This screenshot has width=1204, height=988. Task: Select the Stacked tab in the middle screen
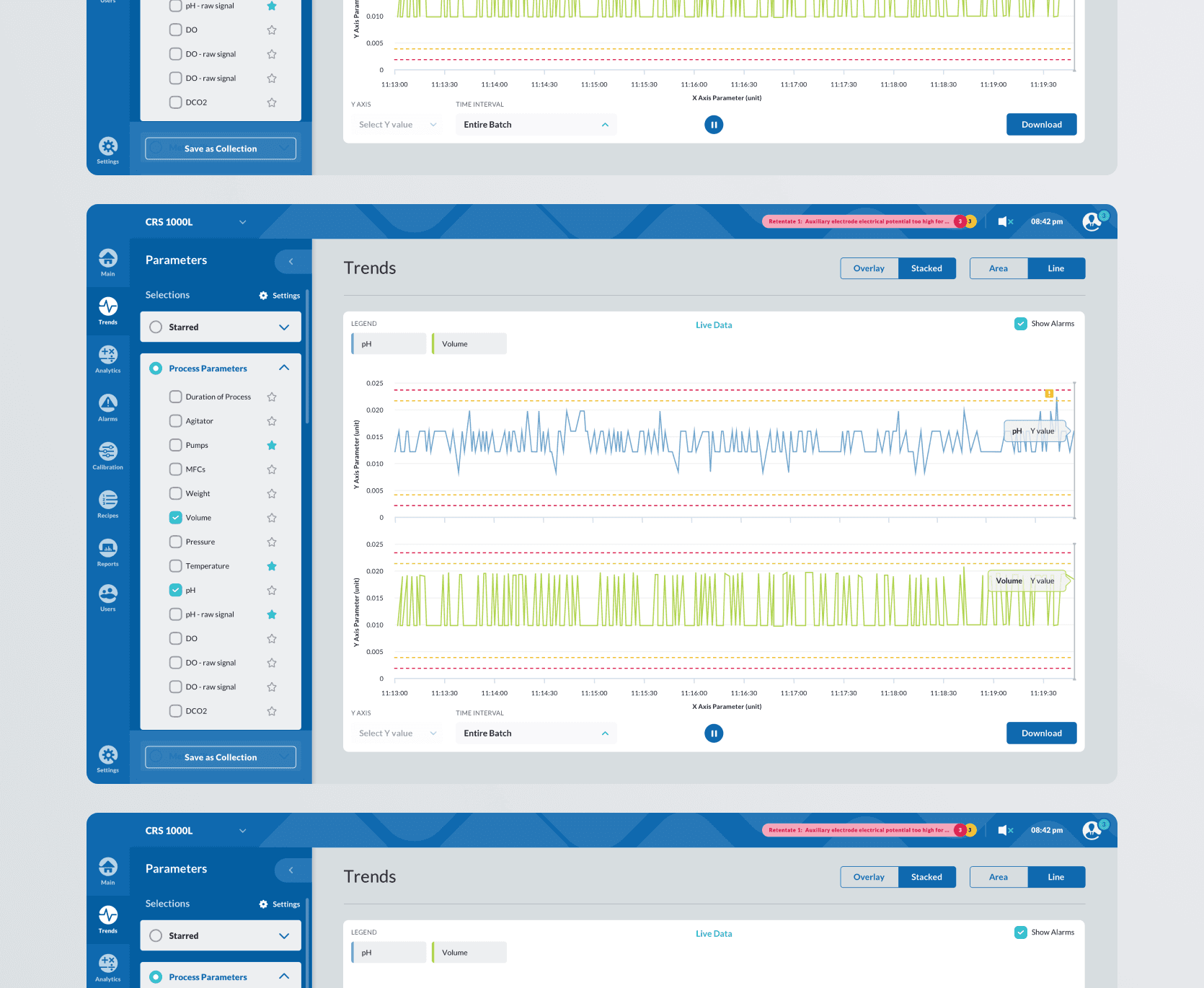pos(926,268)
